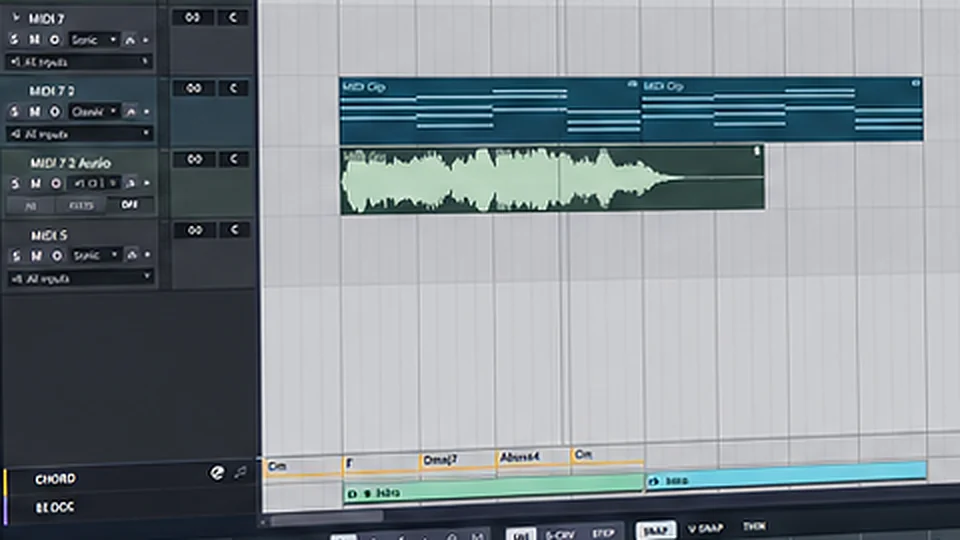Mute the MIDI 5 track
Viewport: 960px width, 540px height.
click(x=36, y=255)
